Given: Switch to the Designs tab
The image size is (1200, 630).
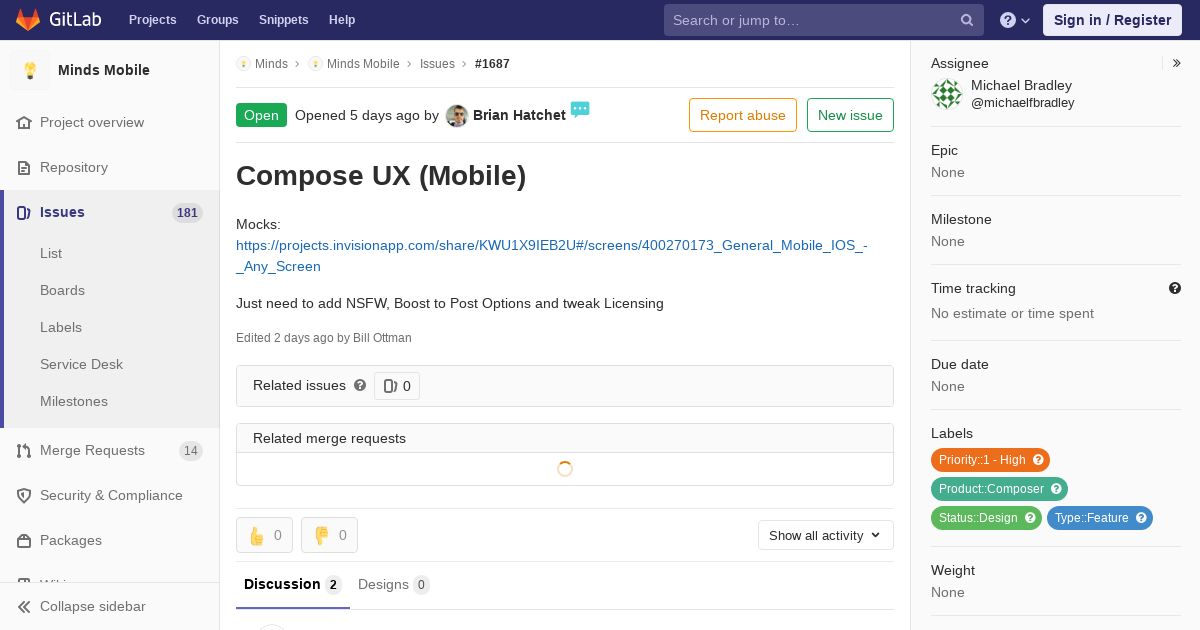Looking at the screenshot, I should [x=393, y=584].
